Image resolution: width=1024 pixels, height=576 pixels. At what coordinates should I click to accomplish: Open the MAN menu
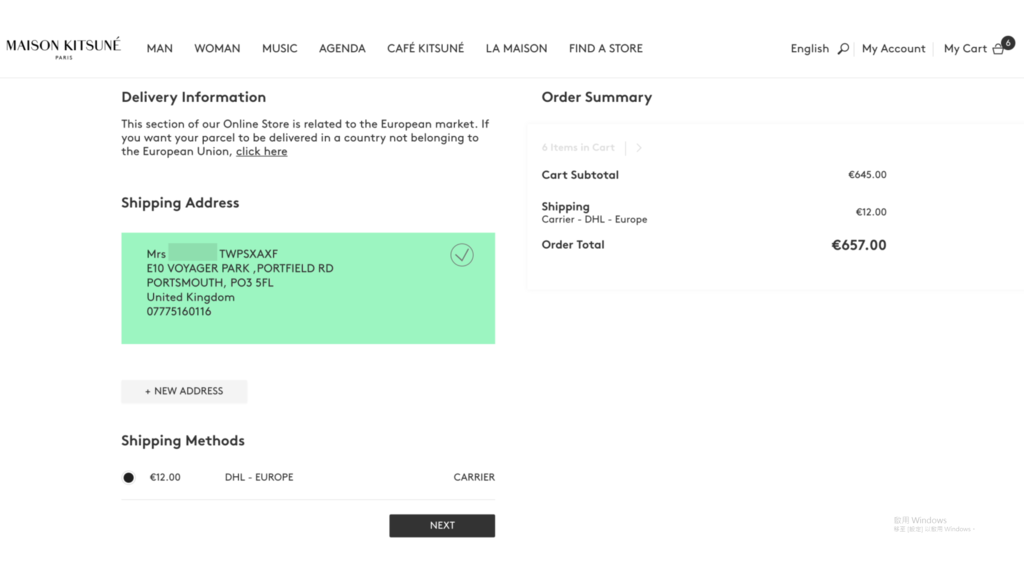(159, 48)
